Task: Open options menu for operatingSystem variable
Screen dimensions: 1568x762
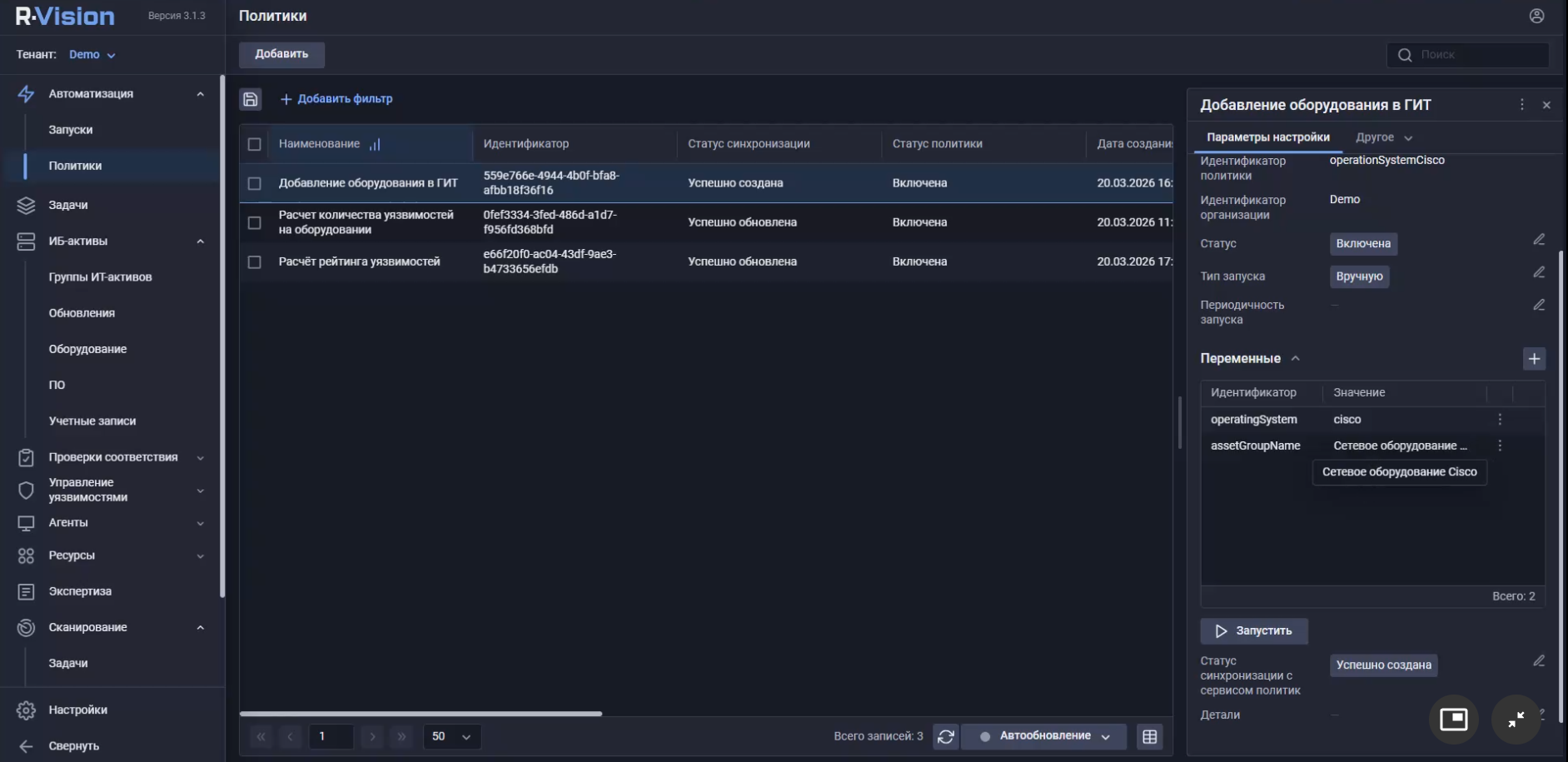Action: (1500, 420)
